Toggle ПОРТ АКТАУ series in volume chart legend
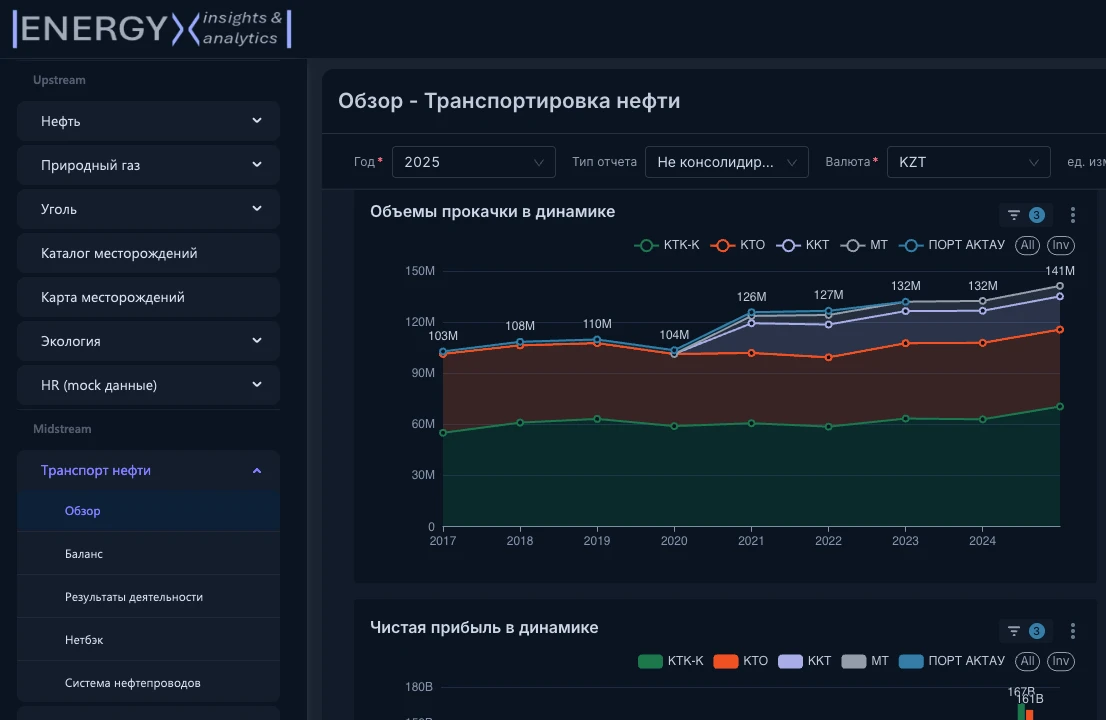The image size is (1106, 720). [952, 245]
